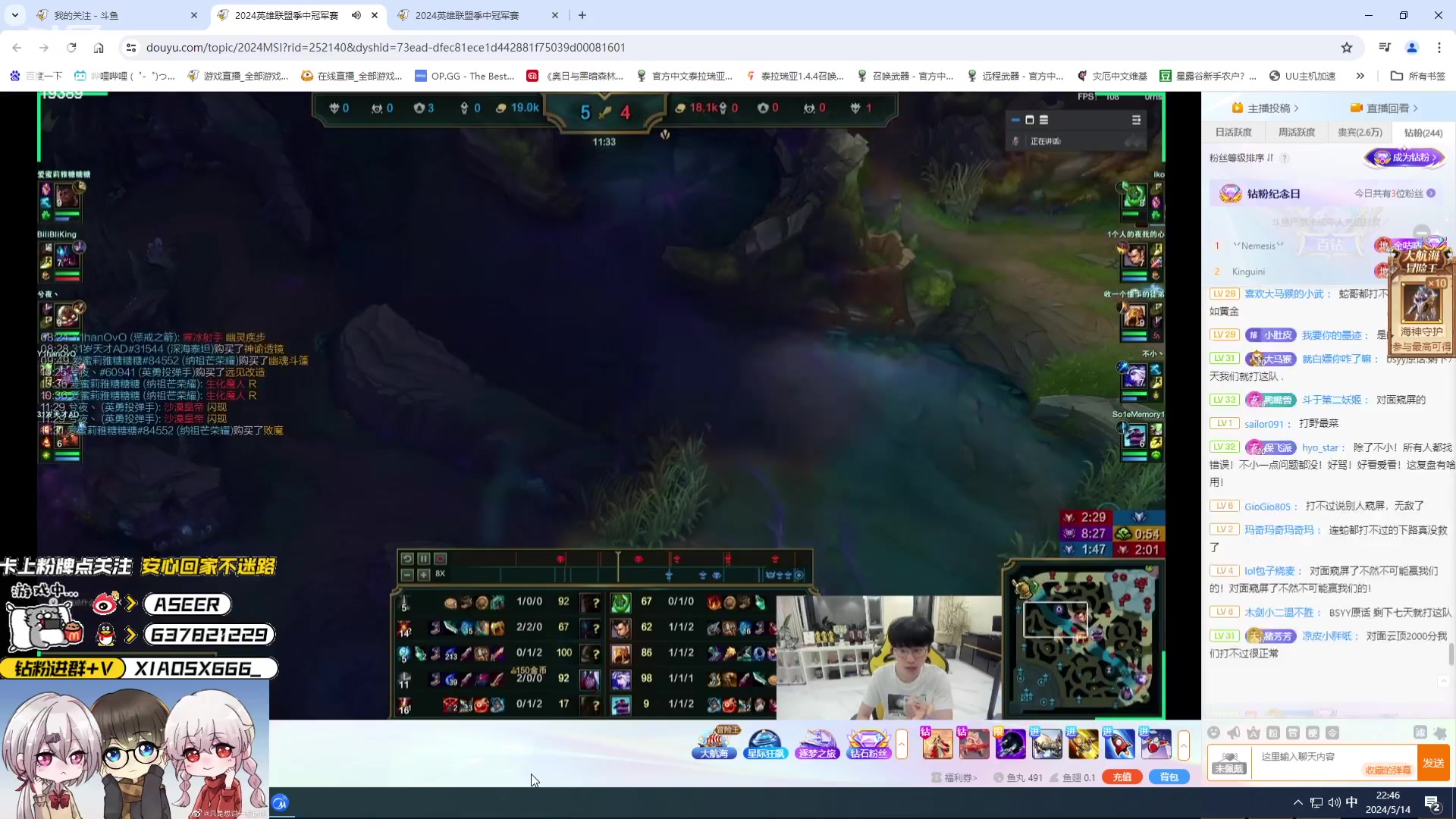
Task: Show hidden system tray icons
Action: pyautogui.click(x=1298, y=802)
